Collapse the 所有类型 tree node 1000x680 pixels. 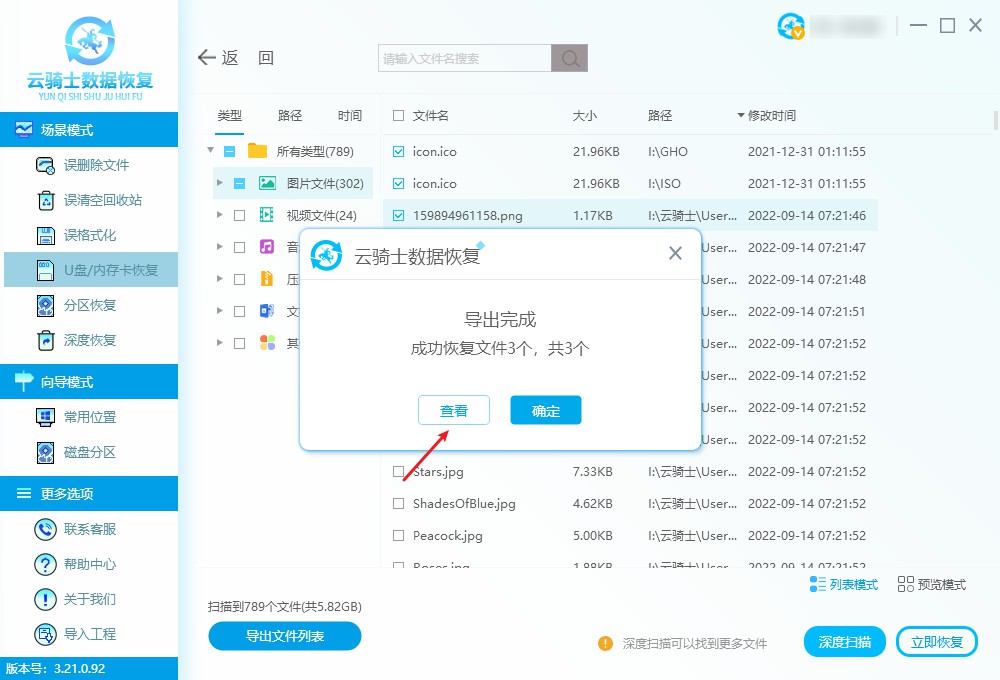[211, 151]
